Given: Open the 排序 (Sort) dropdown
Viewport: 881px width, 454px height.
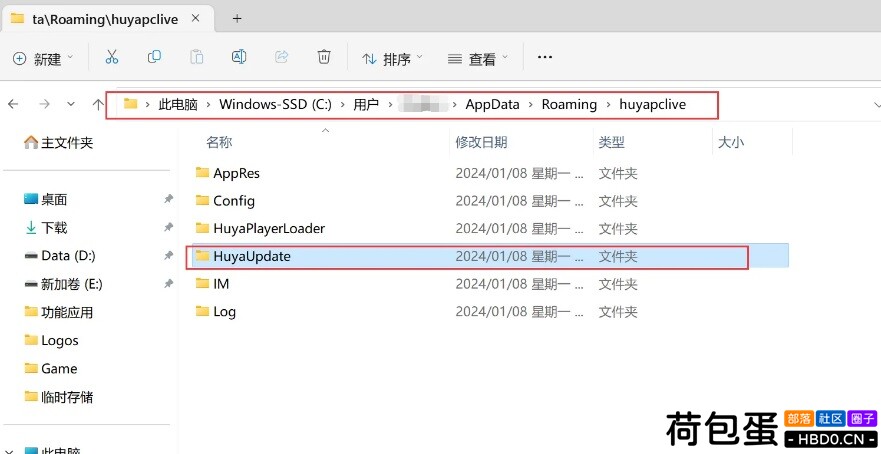Looking at the screenshot, I should pyautogui.click(x=393, y=58).
